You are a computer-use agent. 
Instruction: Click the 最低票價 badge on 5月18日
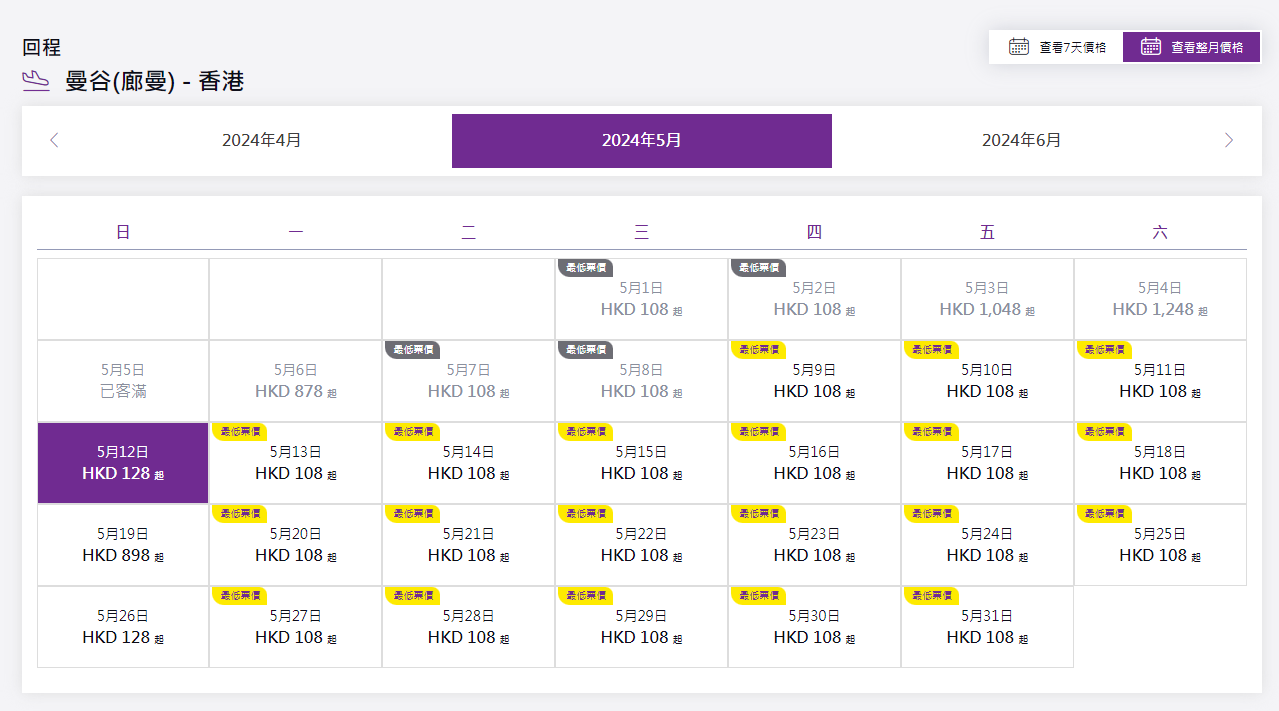click(1102, 431)
